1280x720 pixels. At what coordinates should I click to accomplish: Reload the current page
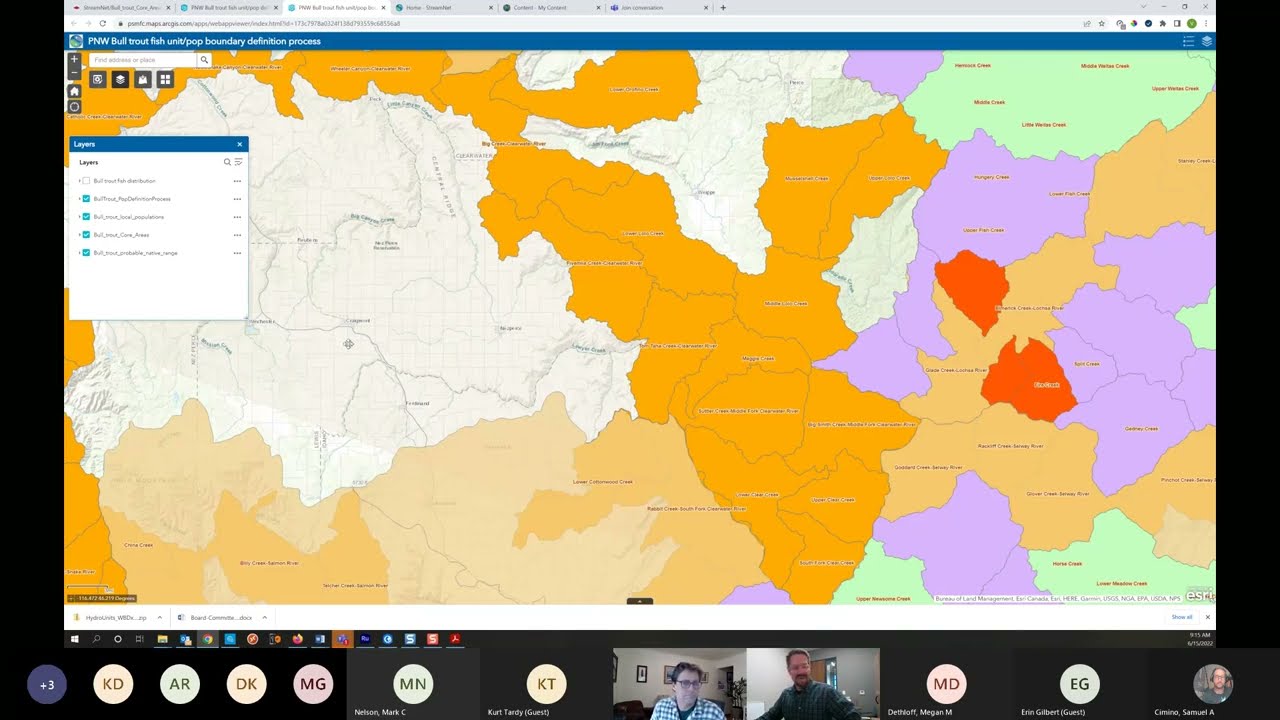[x=102, y=23]
